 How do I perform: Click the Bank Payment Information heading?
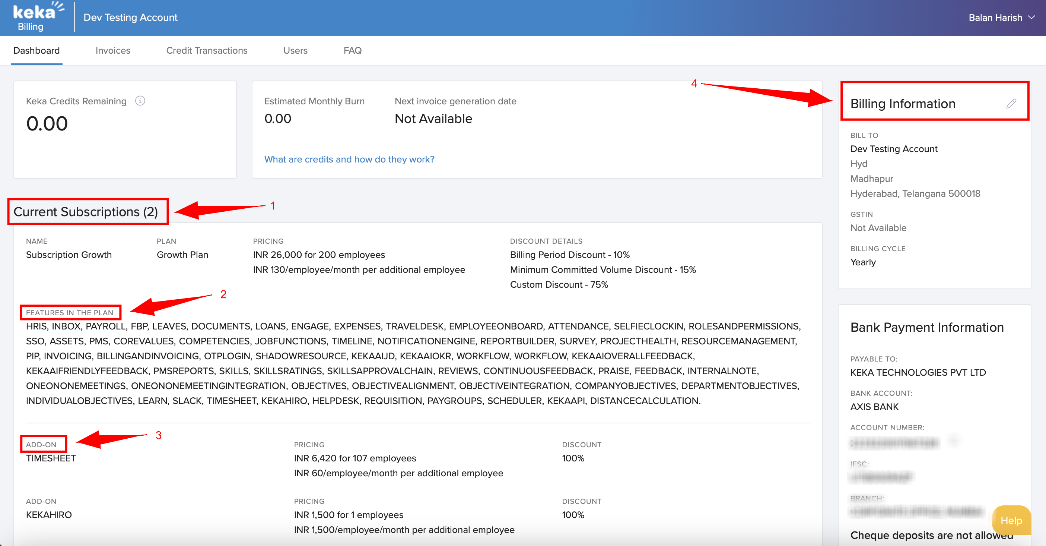point(926,328)
